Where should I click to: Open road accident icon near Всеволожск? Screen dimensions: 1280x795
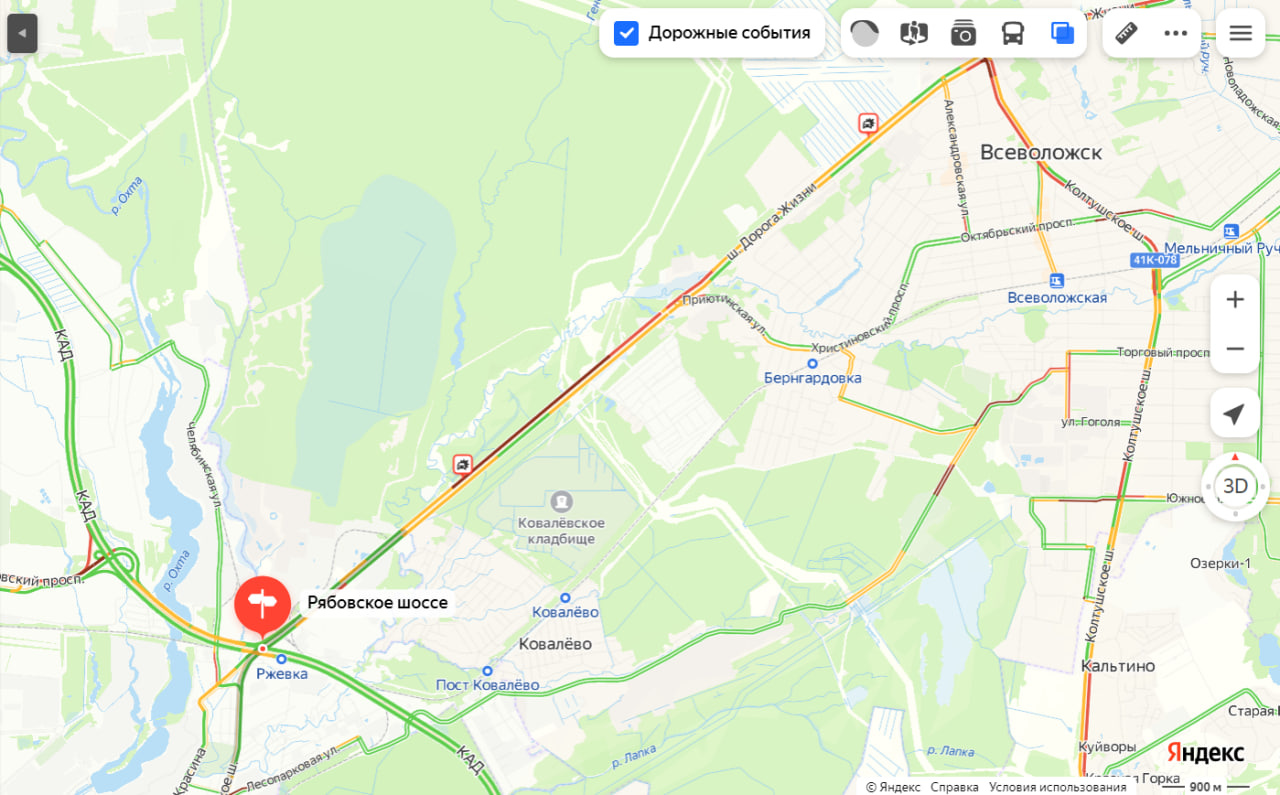tap(868, 123)
